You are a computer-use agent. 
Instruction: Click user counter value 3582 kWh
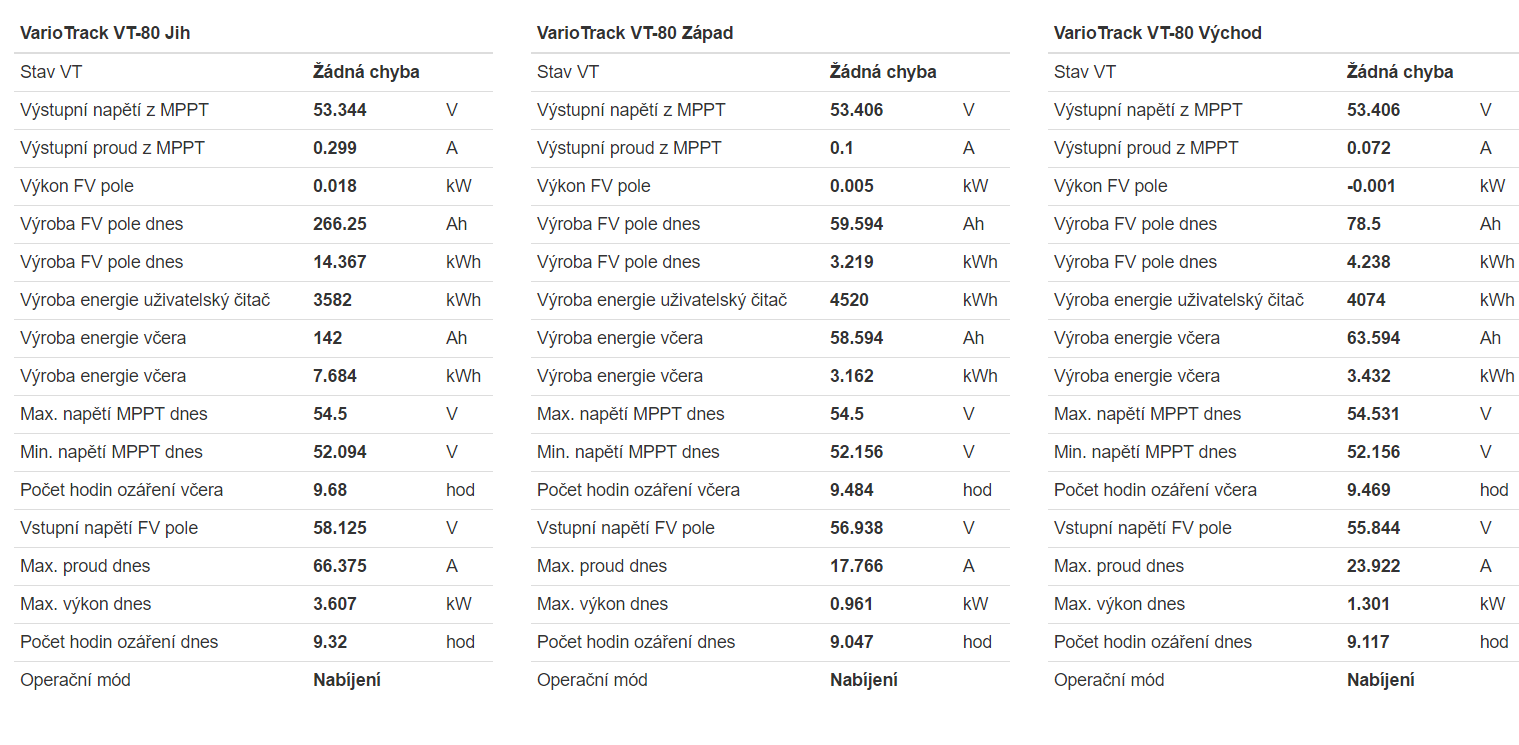pyautogui.click(x=332, y=300)
